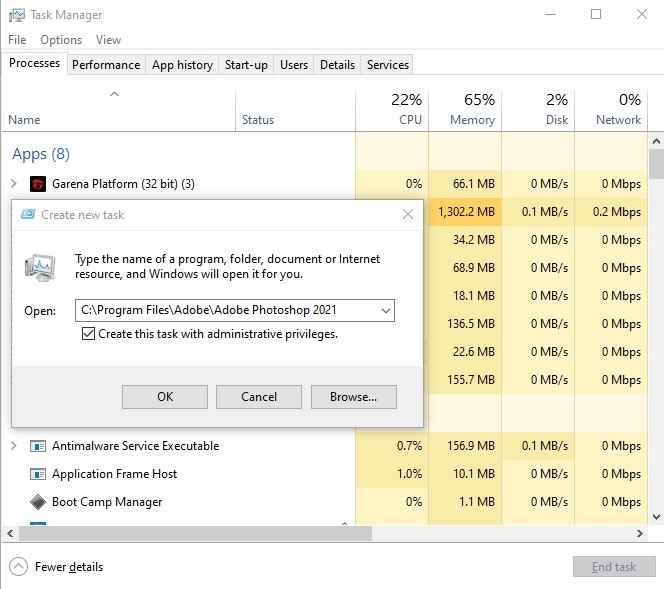Click the Fewer details link
The image size is (664, 589).
pos(69,567)
